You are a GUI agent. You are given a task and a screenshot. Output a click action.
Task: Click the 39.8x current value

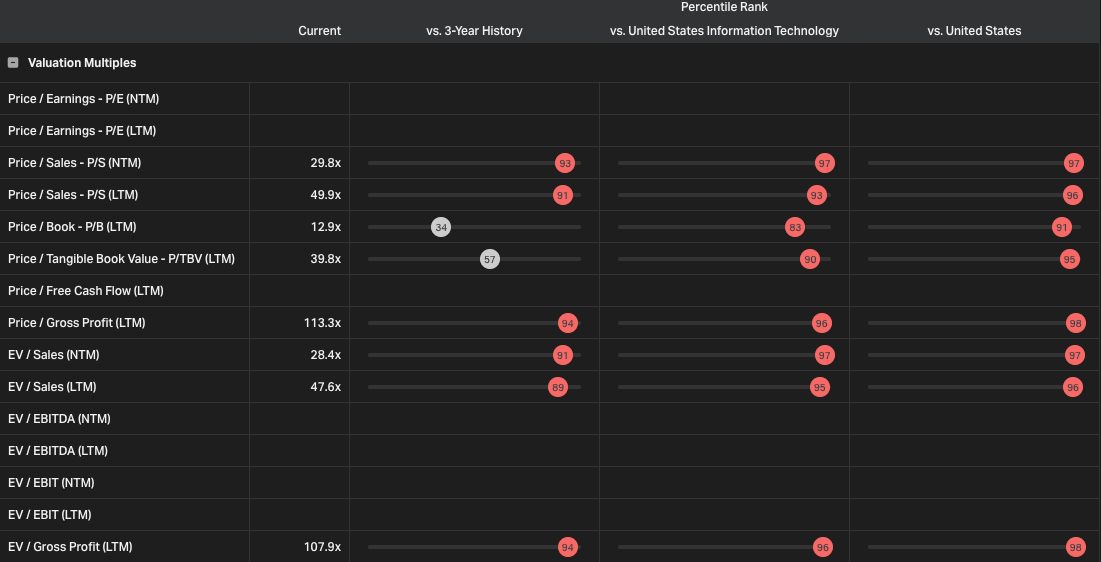(326, 259)
